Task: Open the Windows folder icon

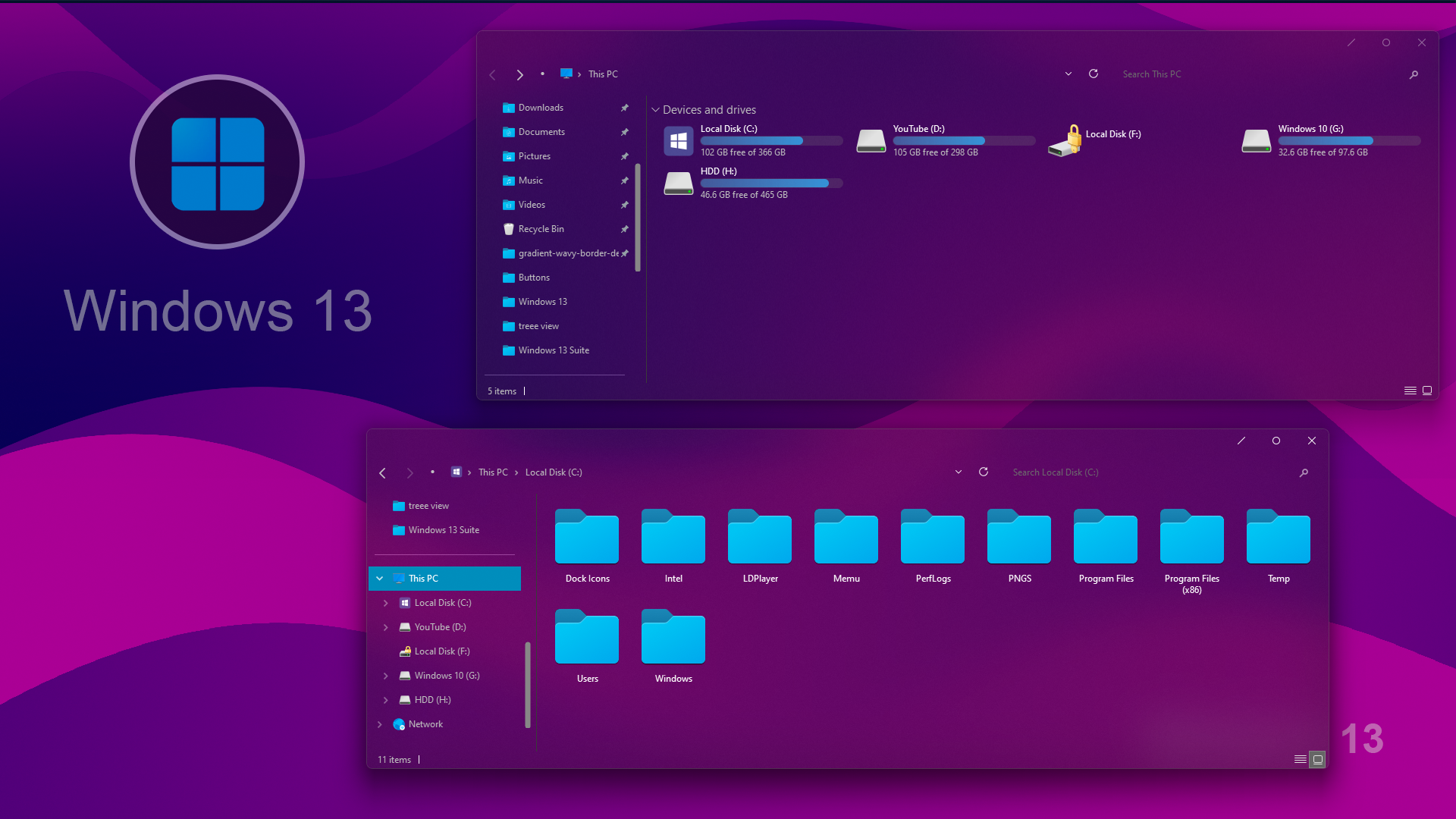Action: [673, 637]
